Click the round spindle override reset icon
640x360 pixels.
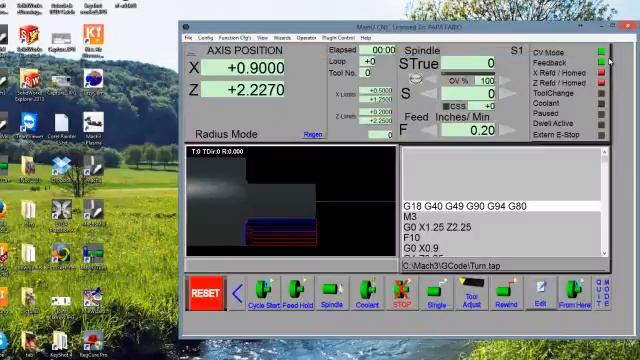click(x=416, y=78)
